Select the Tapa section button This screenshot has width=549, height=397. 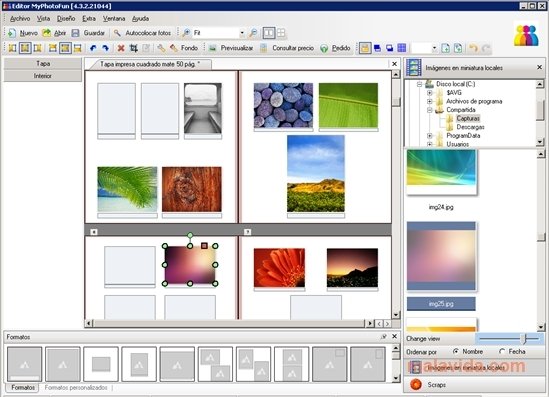click(x=43, y=64)
